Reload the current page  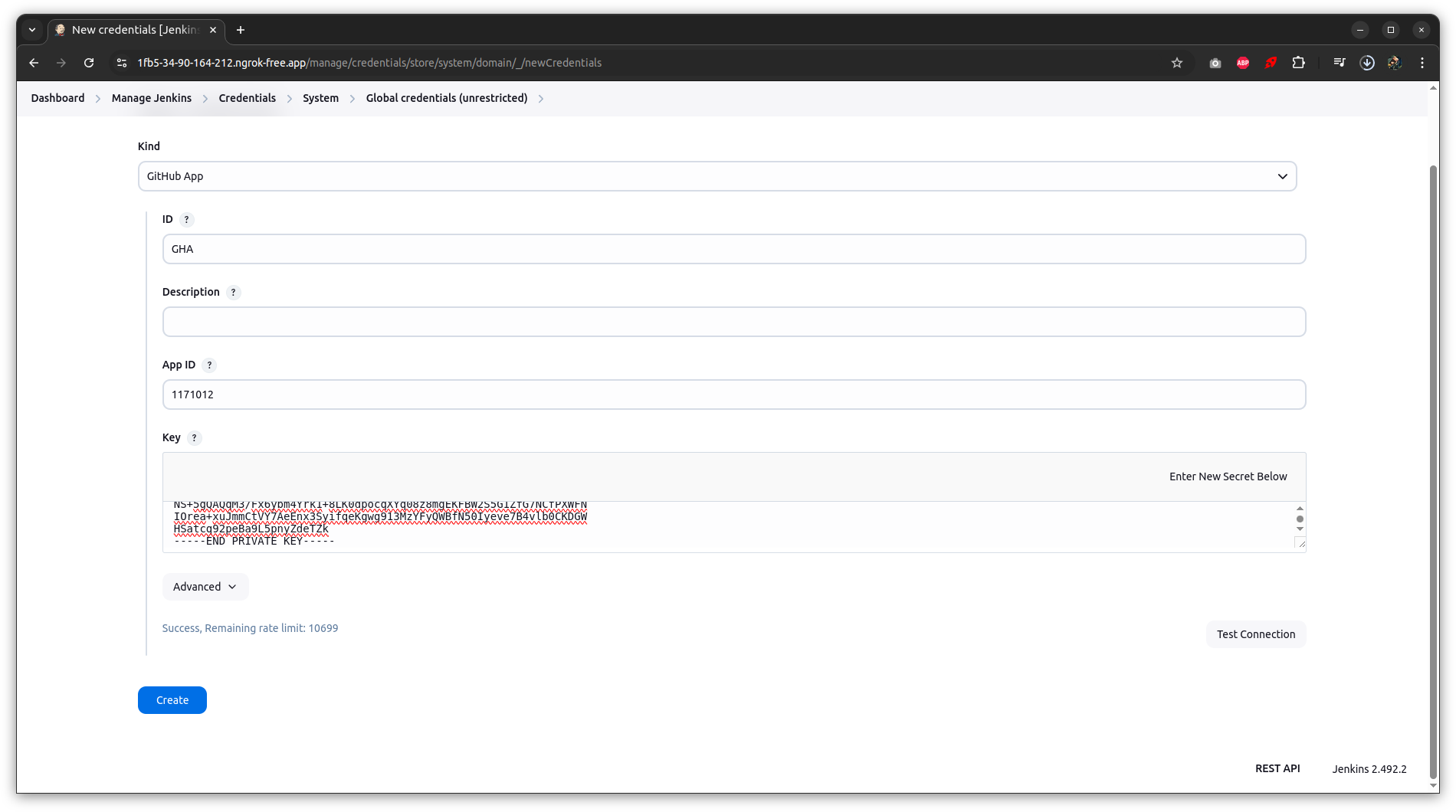[x=89, y=63]
